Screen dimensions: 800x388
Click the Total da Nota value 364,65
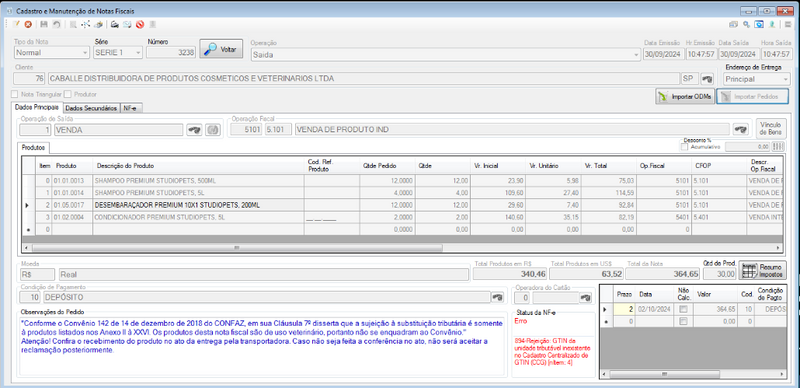[663, 274]
